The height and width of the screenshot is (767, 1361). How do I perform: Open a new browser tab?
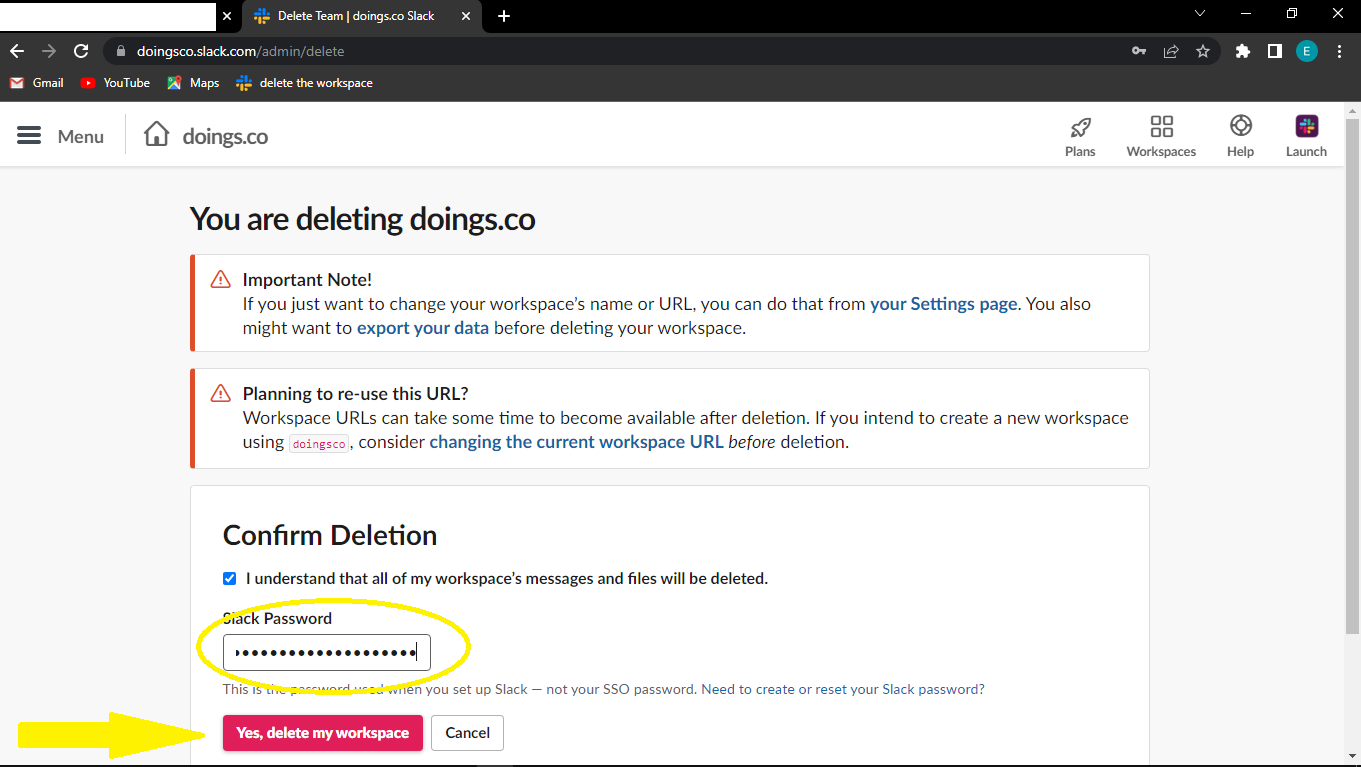tap(504, 16)
